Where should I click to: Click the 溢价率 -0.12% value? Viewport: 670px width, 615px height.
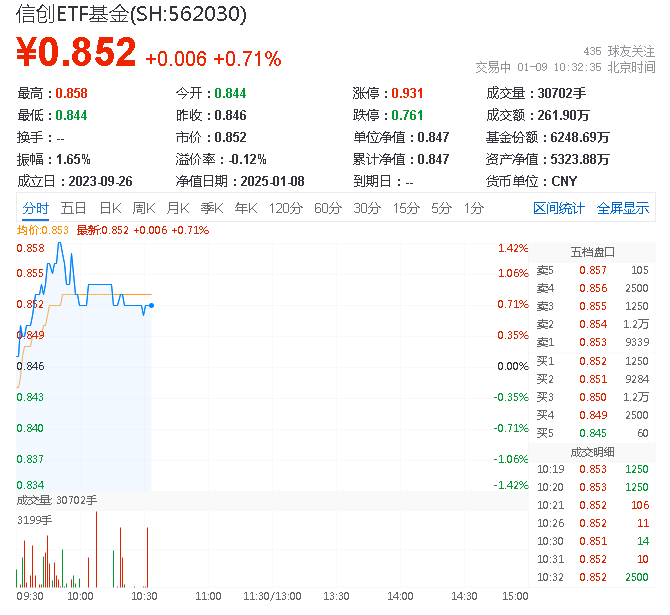point(248,159)
